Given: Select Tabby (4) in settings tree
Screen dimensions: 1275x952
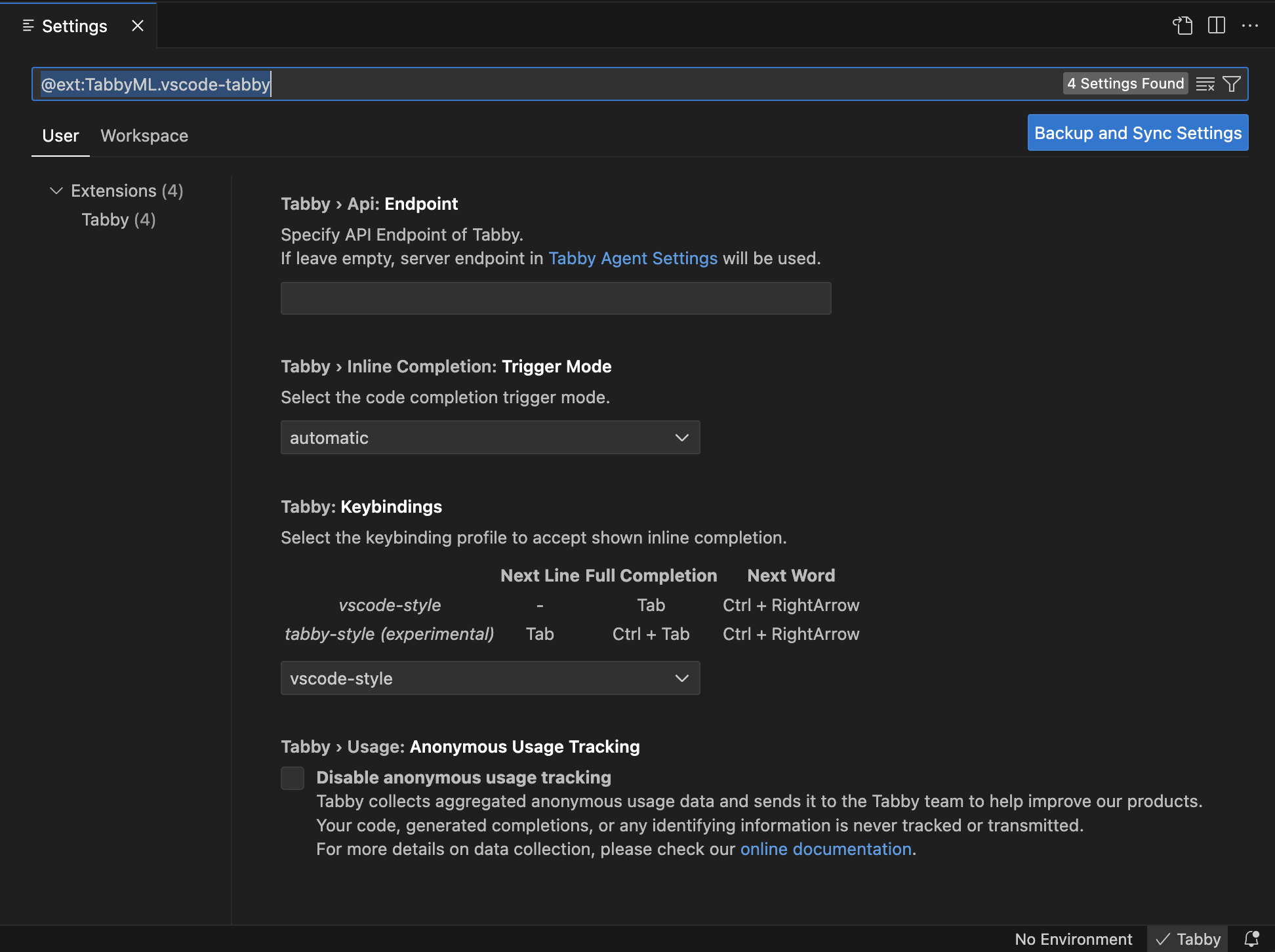Looking at the screenshot, I should [119, 220].
